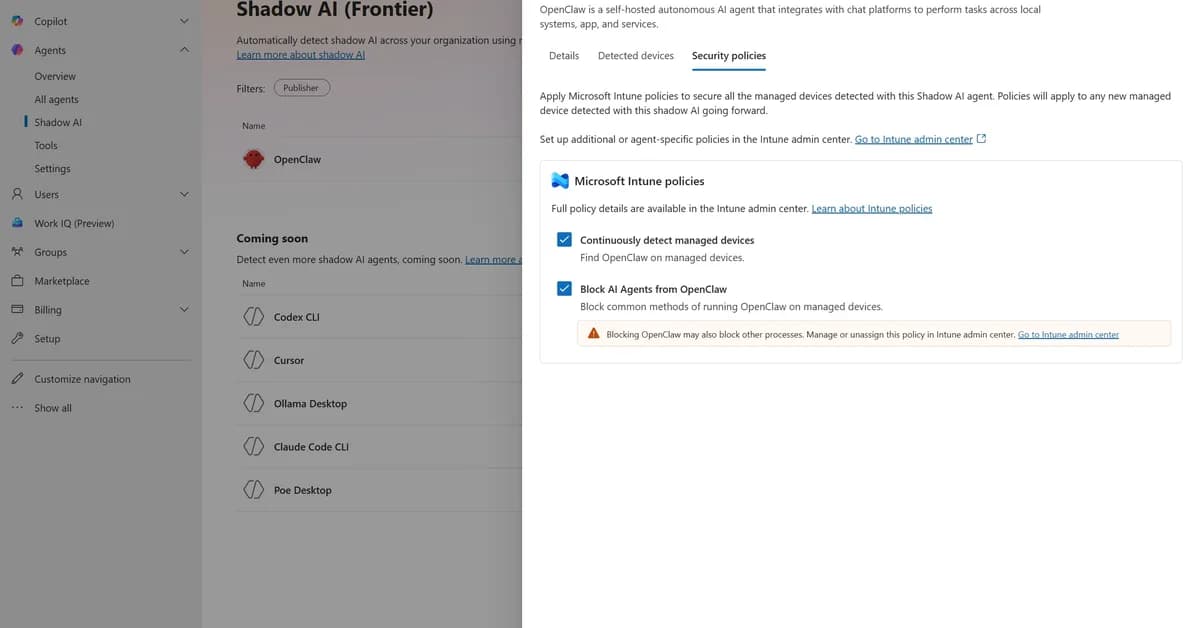Click Setup navigation label
The height and width of the screenshot is (628, 1200).
47,339
